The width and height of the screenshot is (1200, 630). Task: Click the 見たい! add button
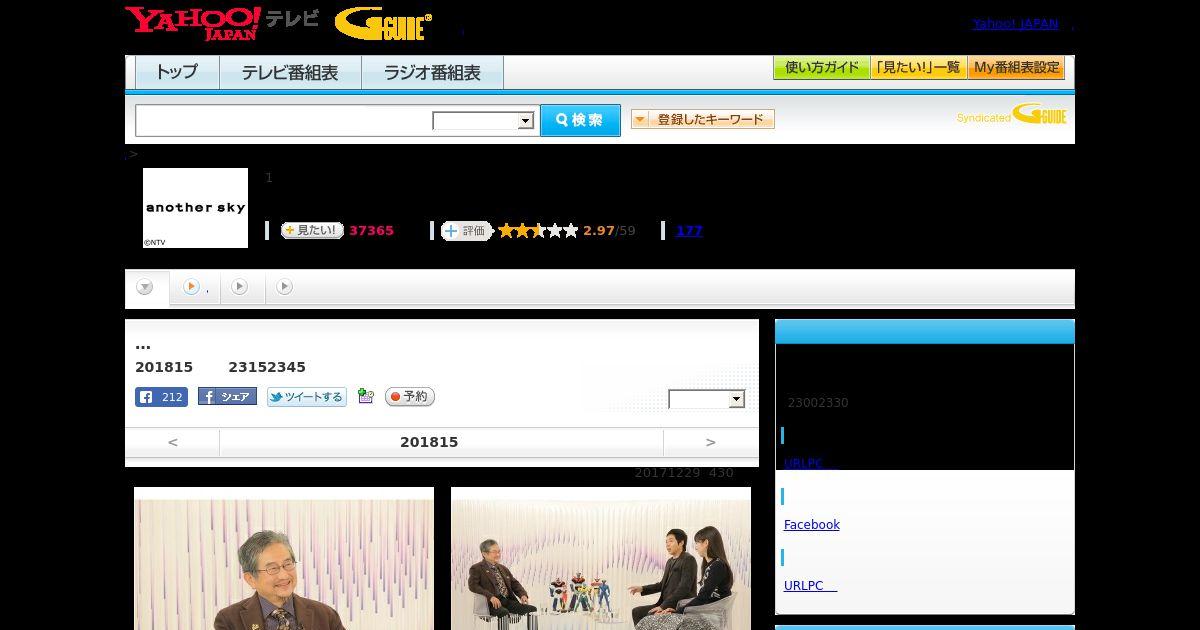tap(312, 230)
